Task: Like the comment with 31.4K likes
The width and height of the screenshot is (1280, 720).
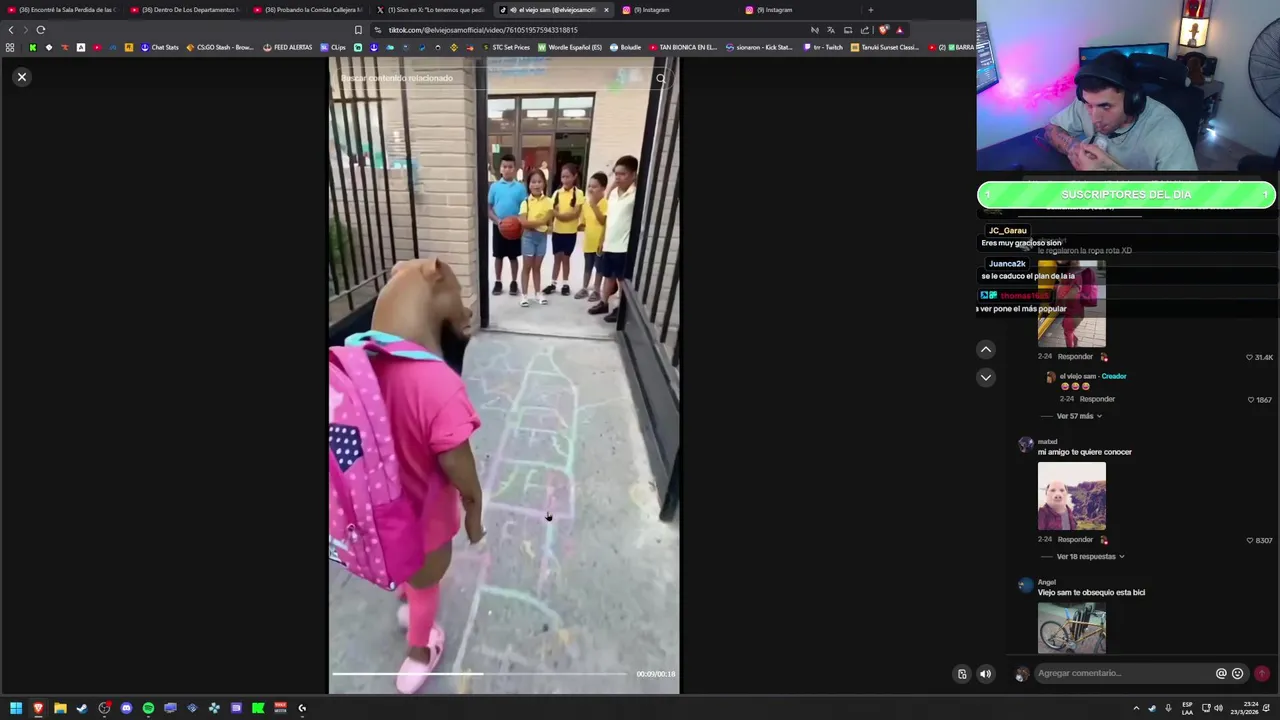Action: pos(1249,357)
